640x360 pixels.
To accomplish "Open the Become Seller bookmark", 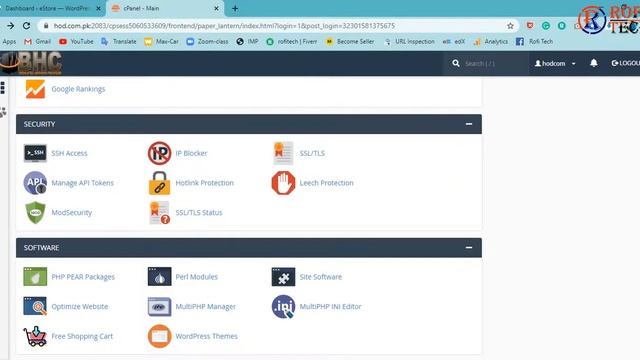I will pyautogui.click(x=350, y=42).
